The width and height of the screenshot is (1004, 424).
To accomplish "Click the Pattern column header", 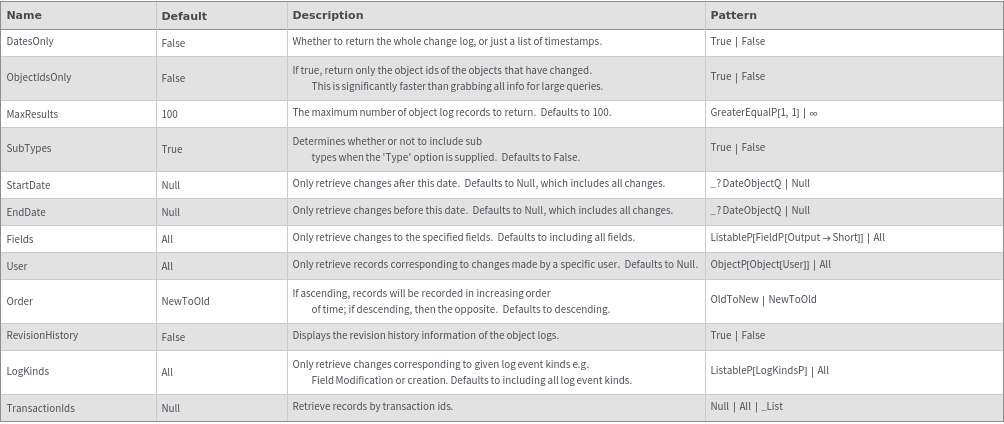I will (733, 15).
